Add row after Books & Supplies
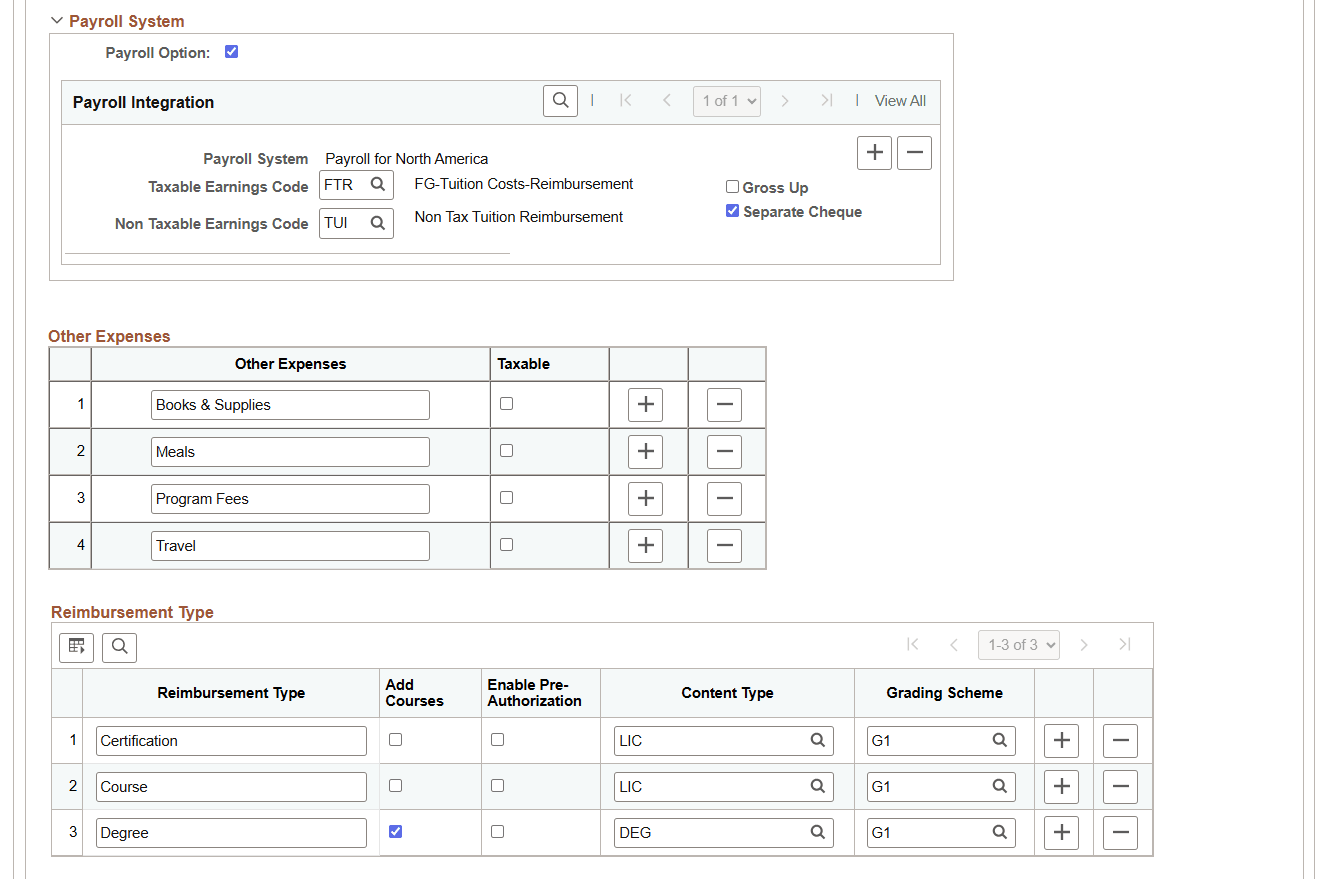1335x879 pixels. (645, 405)
